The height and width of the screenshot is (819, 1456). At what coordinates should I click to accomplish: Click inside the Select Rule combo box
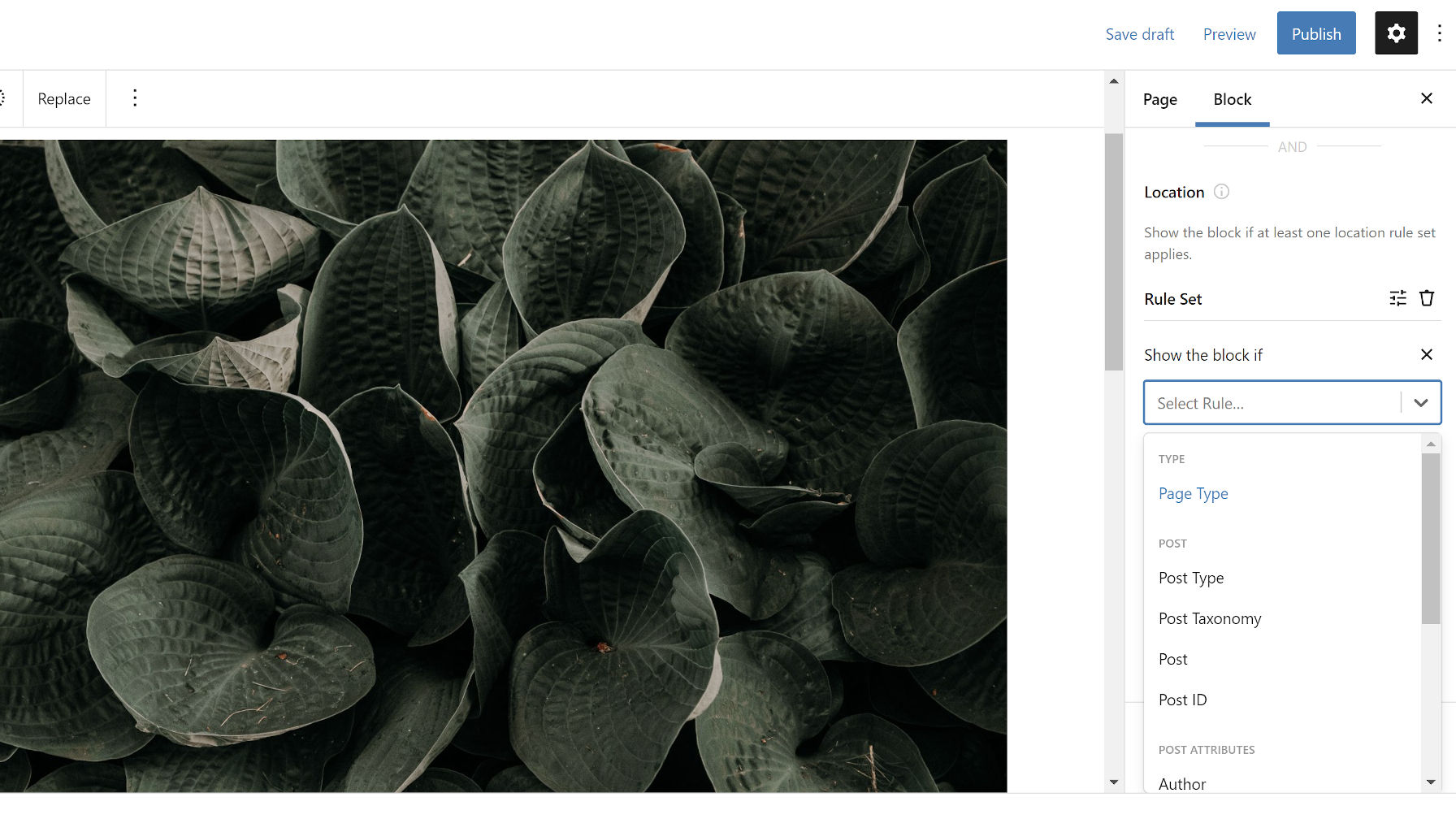1267,402
